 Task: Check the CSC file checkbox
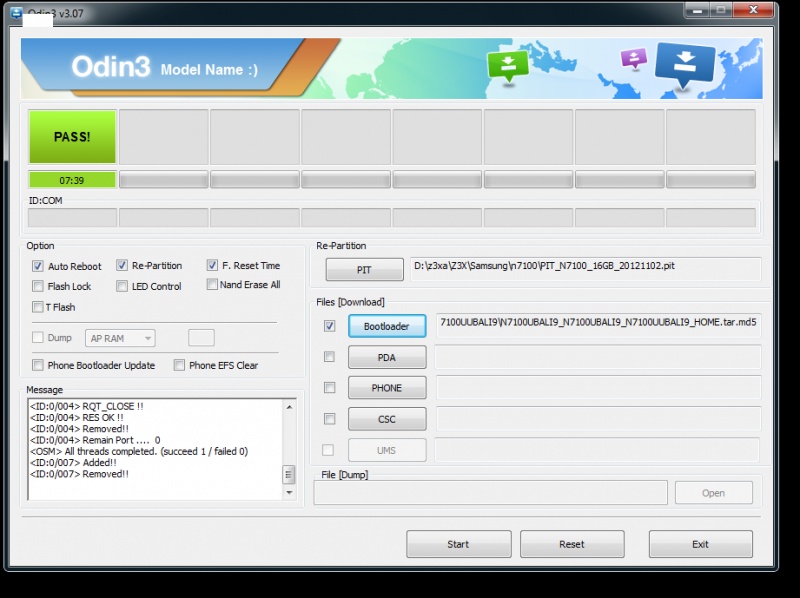330,419
